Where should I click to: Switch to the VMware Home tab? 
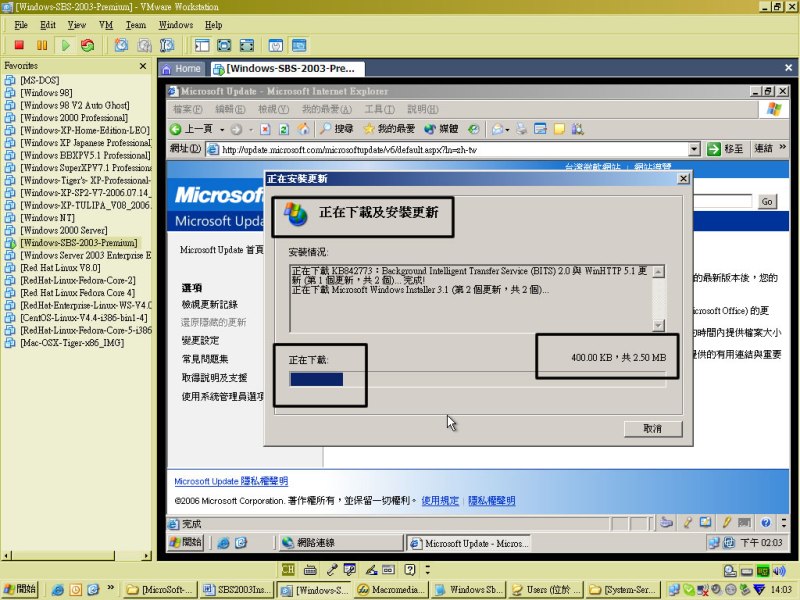pyautogui.click(x=182, y=68)
